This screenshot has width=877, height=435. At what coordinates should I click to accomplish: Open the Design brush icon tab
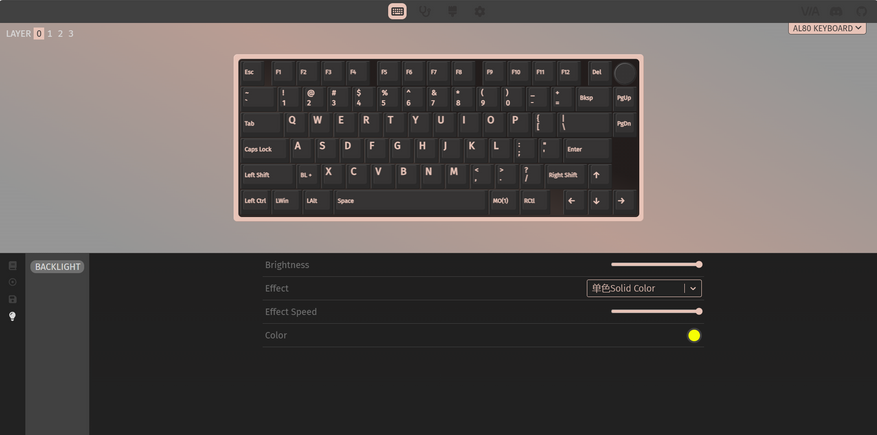point(452,11)
